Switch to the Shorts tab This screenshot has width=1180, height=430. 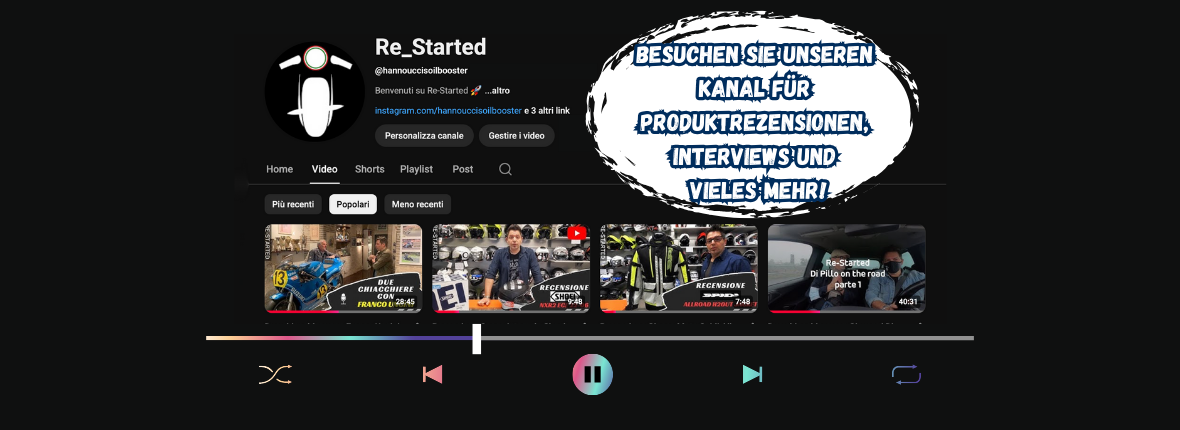click(x=369, y=169)
